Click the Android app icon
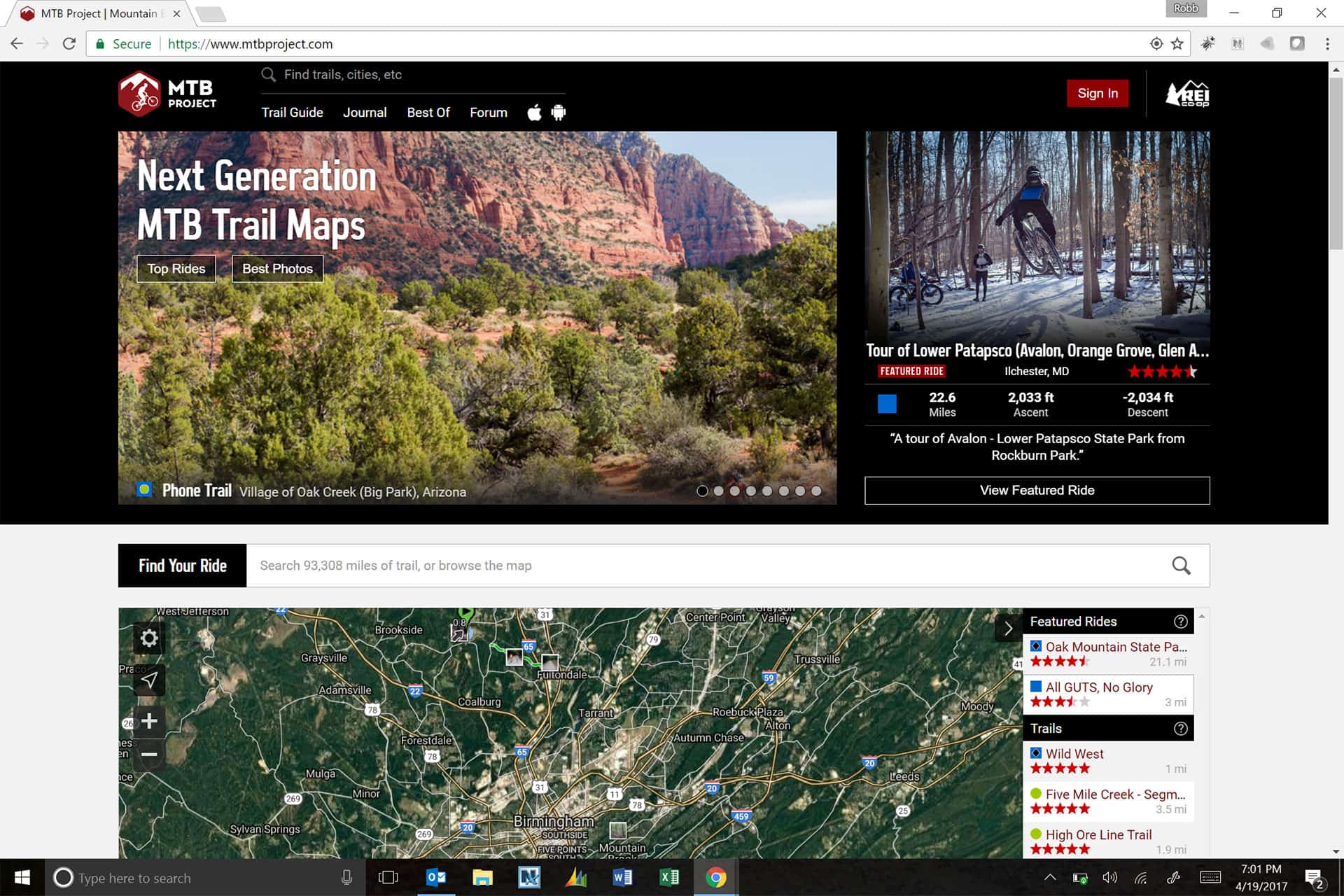 pyautogui.click(x=558, y=113)
